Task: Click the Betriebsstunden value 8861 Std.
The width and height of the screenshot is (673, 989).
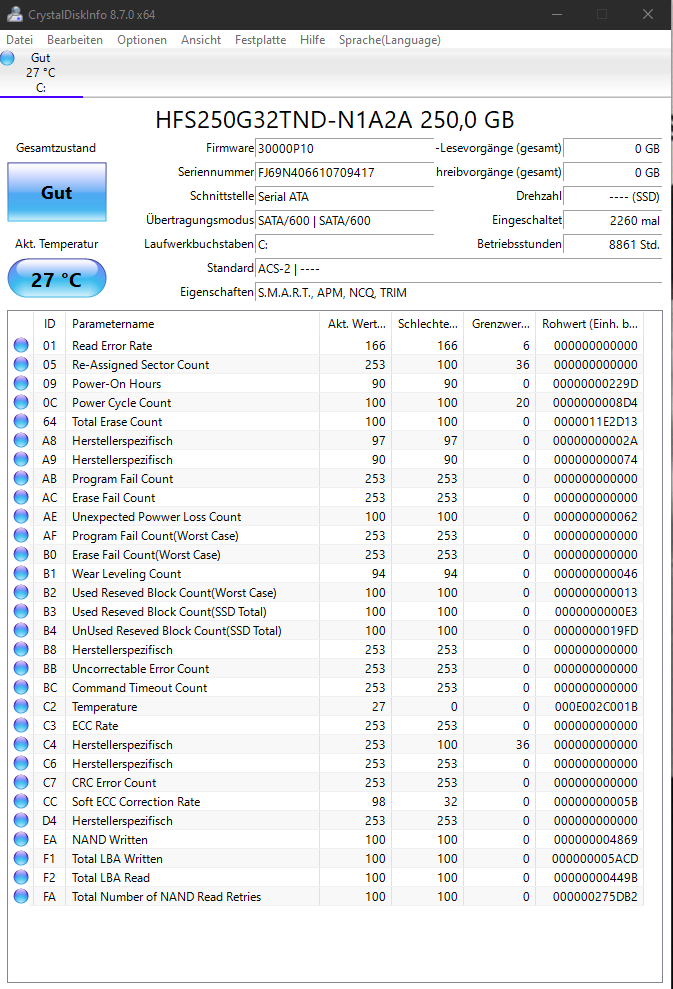Action: pyautogui.click(x=612, y=245)
